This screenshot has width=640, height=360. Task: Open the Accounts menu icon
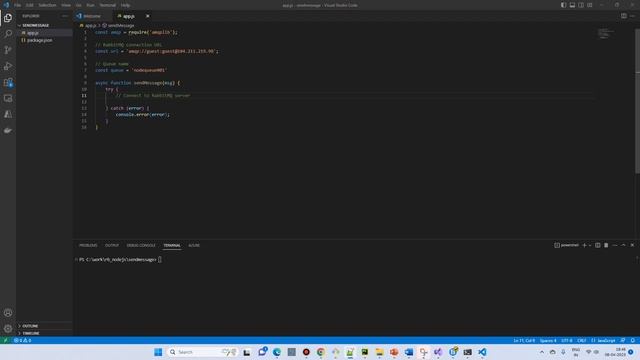tap(8, 313)
